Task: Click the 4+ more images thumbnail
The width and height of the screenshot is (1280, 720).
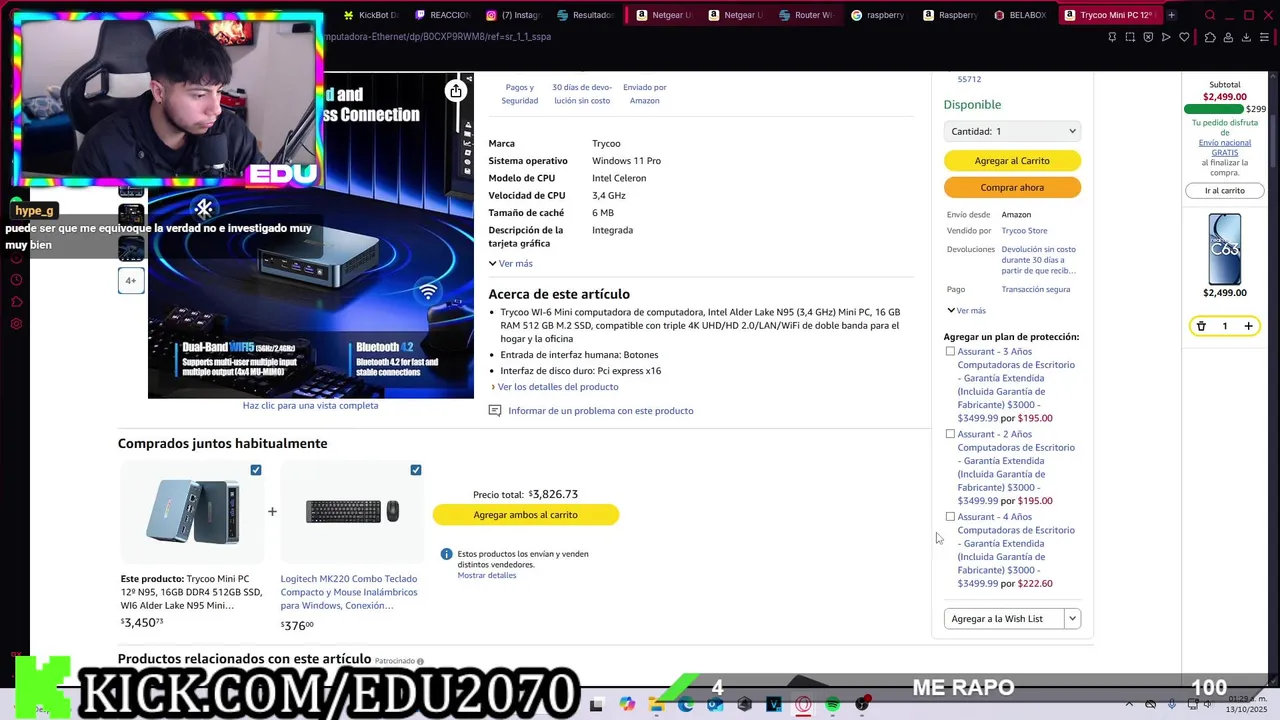Action: [x=130, y=281]
